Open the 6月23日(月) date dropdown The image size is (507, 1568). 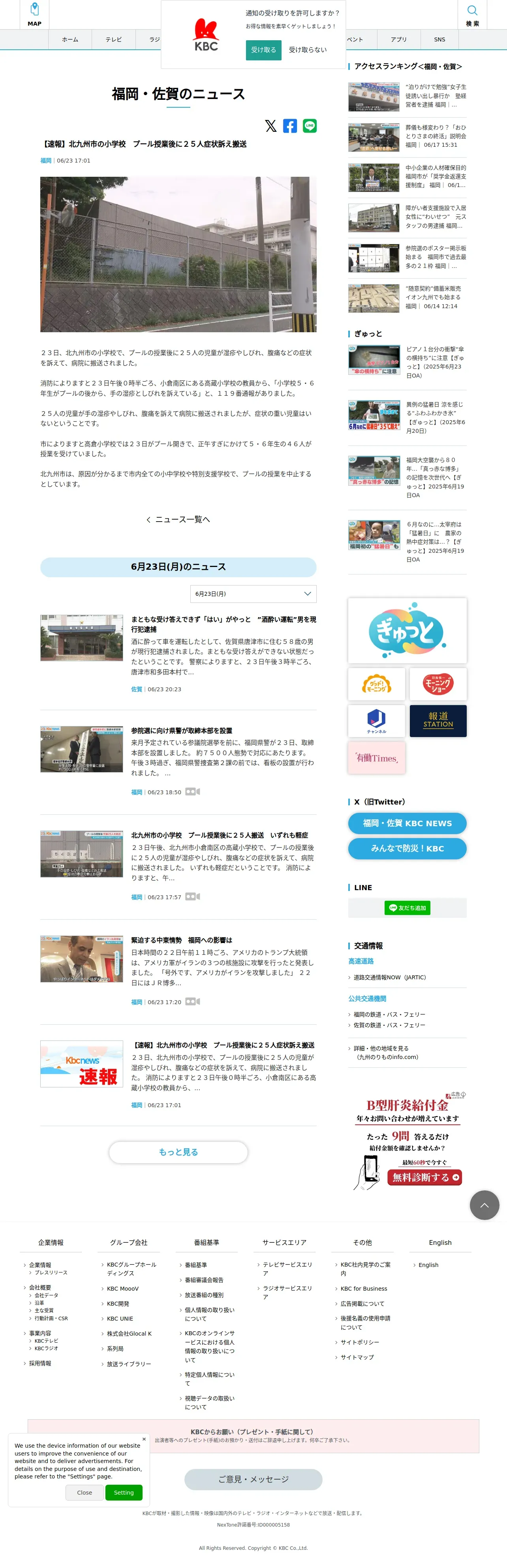pyautogui.click(x=253, y=593)
